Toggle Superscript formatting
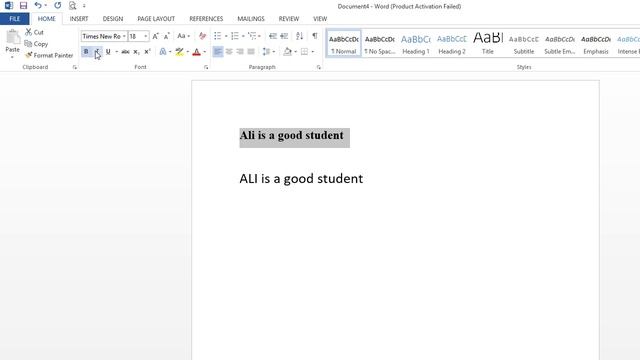Screen dimensions: 640x360 pos(147,52)
